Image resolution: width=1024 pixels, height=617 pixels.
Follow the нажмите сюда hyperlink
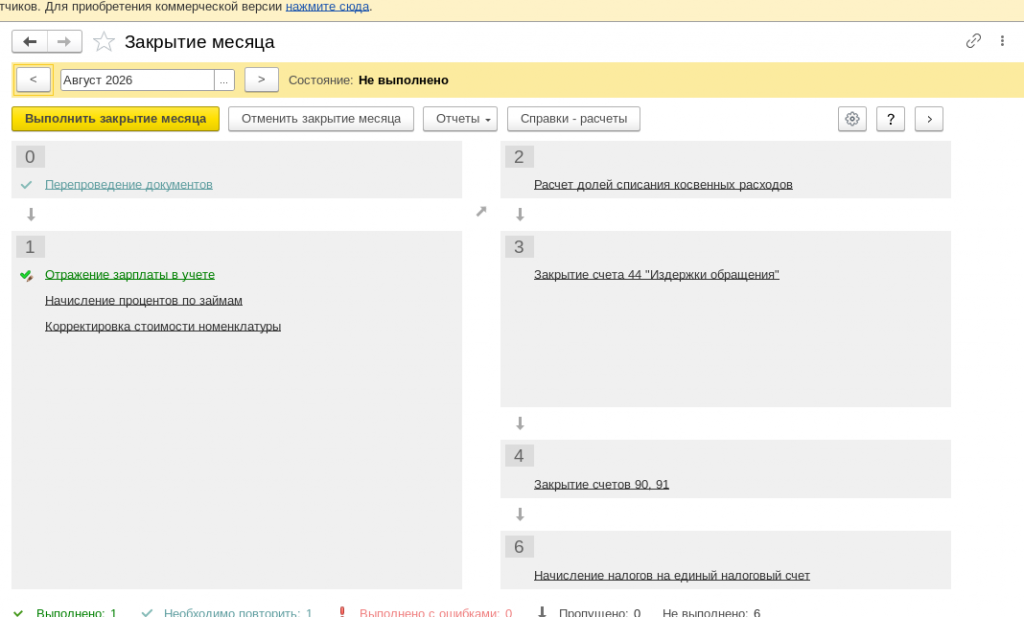(327, 7)
